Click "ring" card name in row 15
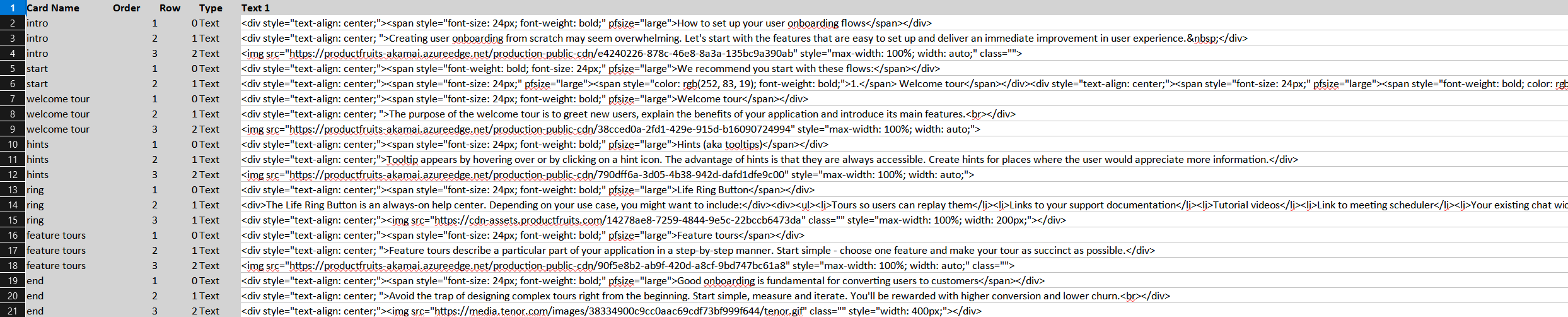 pos(35,220)
